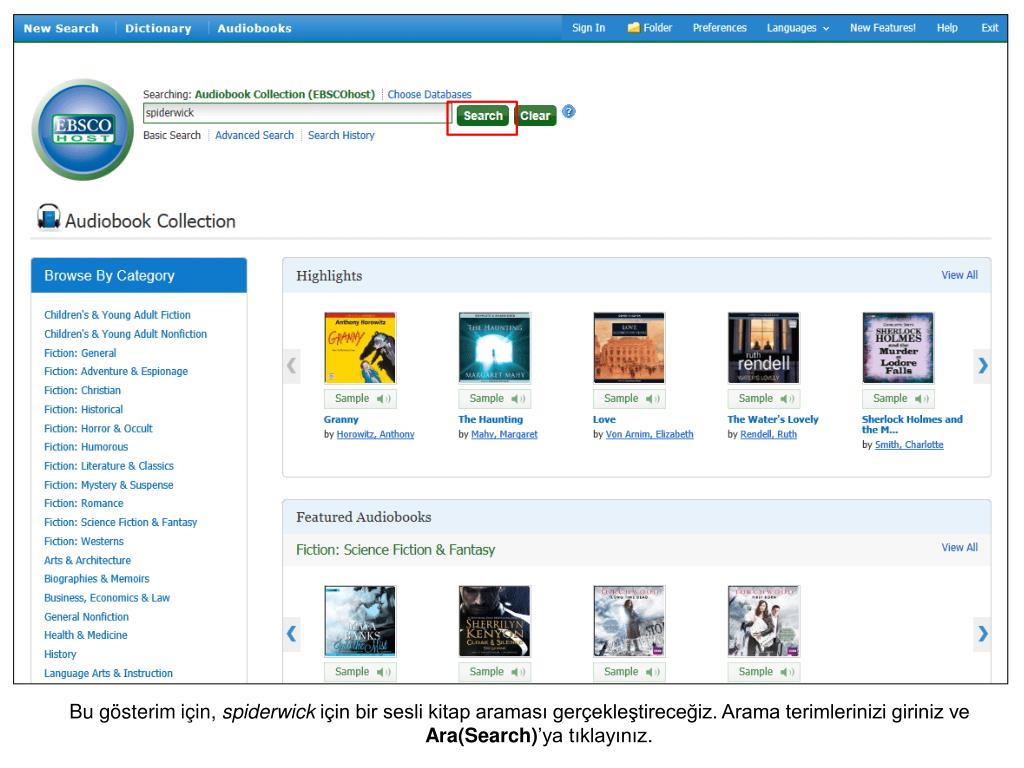This screenshot has width=1024, height=768.
Task: Click View All for Science Fiction & Fantasy
Action: coord(959,547)
